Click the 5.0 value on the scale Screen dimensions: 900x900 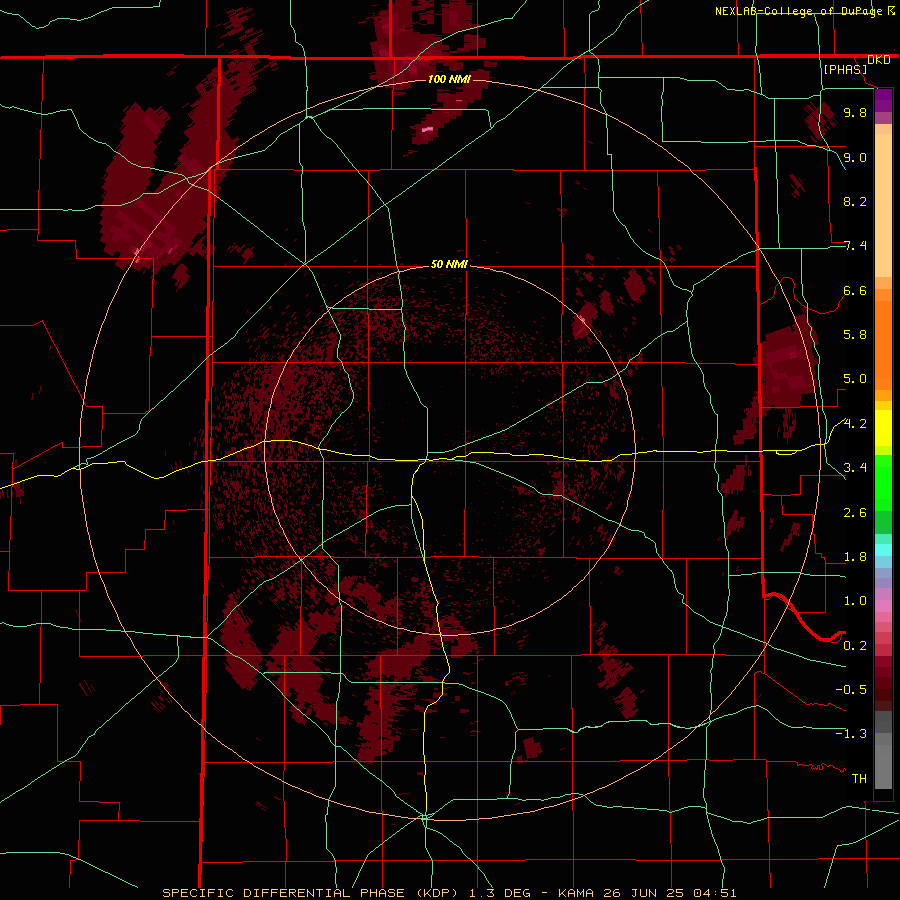[855, 379]
